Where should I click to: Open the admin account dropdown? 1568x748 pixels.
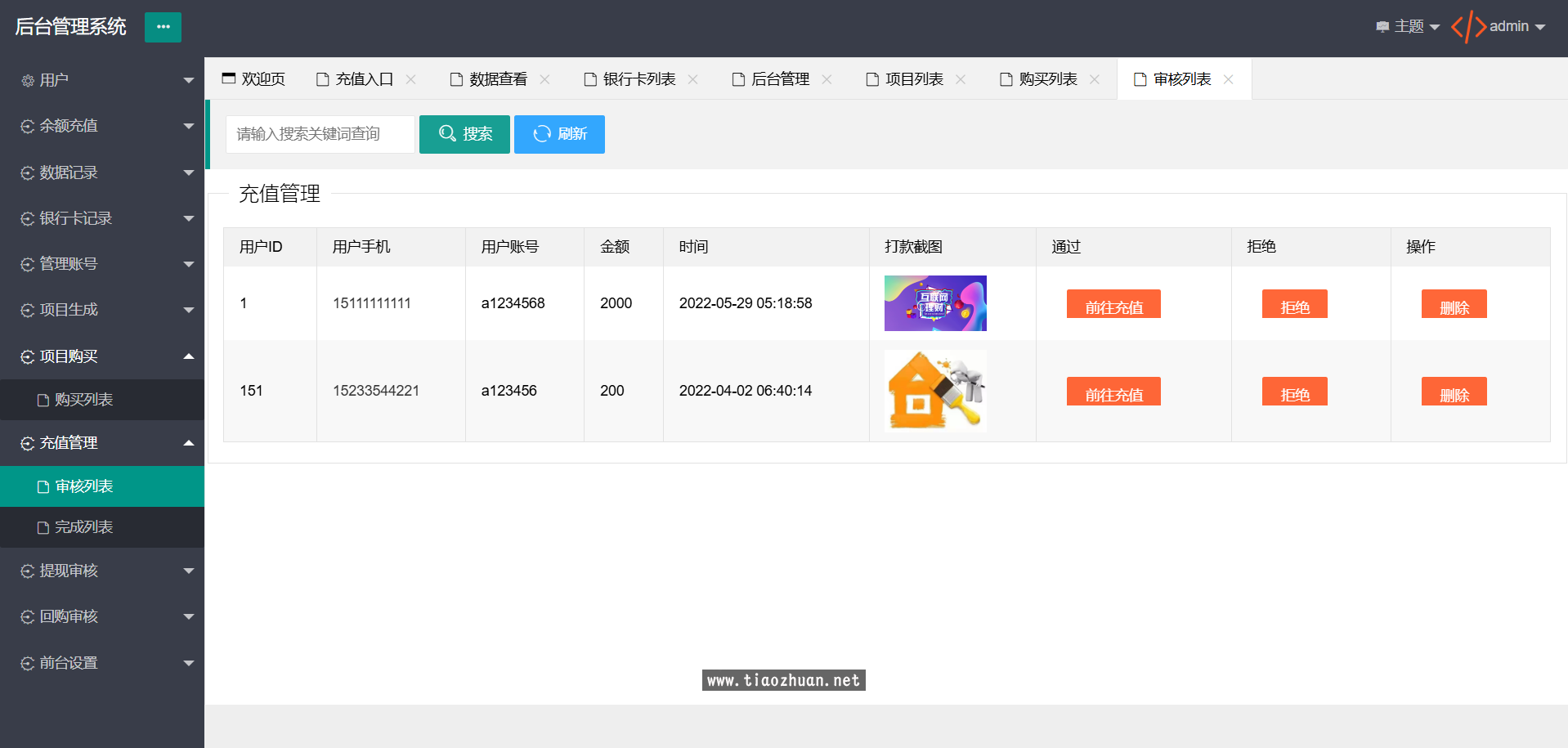coord(1516,26)
